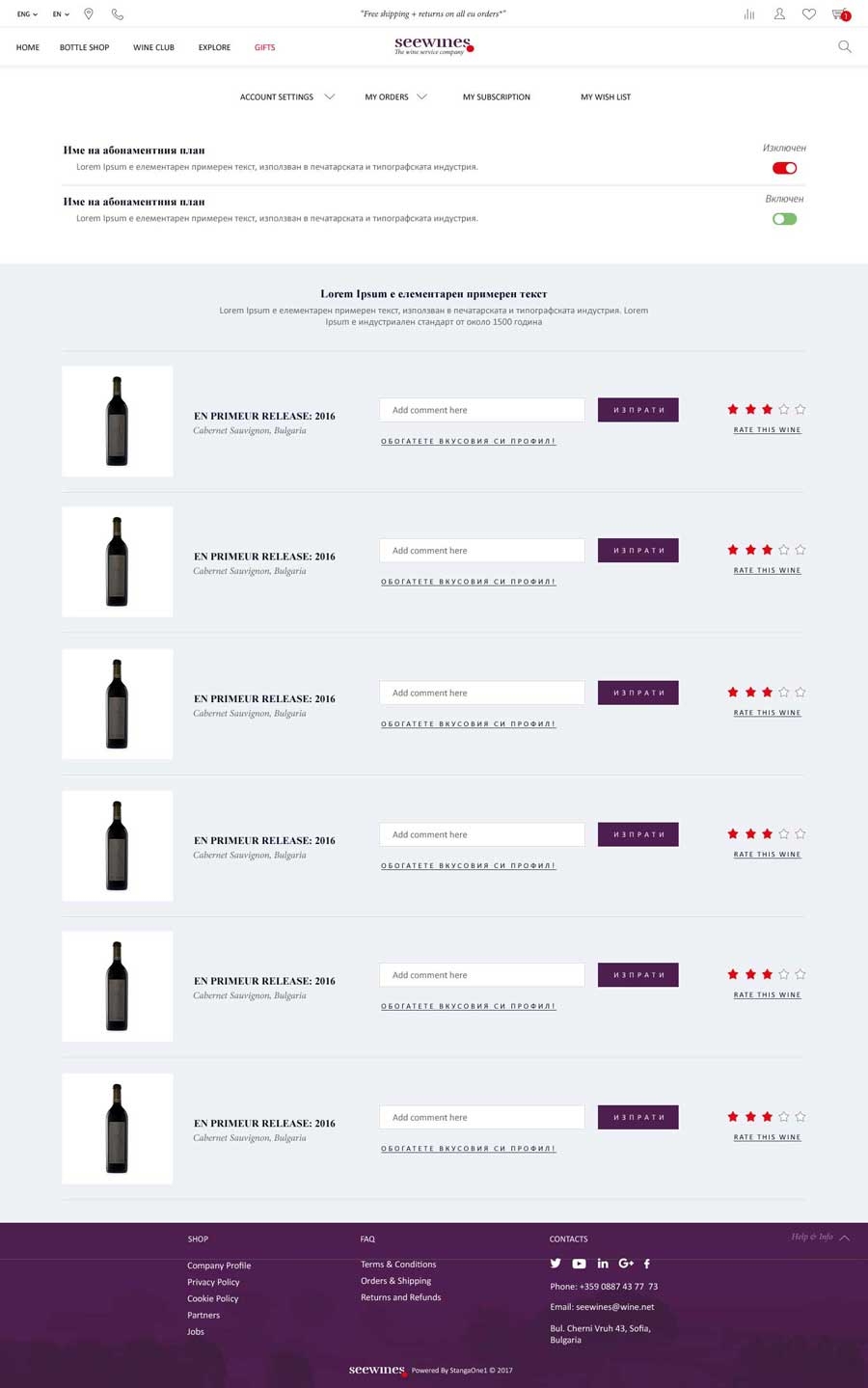Open the YouTube icon in footer
868x1388 pixels.
point(579,1264)
